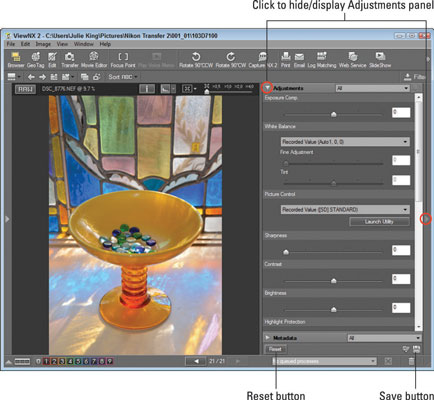The width and height of the screenshot is (434, 400).
Task: Click the previous image button beside 21/21
Action: pos(196,361)
